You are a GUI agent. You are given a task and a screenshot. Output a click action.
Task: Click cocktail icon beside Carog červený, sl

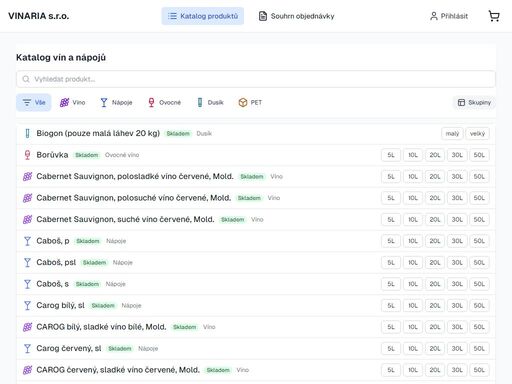pos(28,348)
